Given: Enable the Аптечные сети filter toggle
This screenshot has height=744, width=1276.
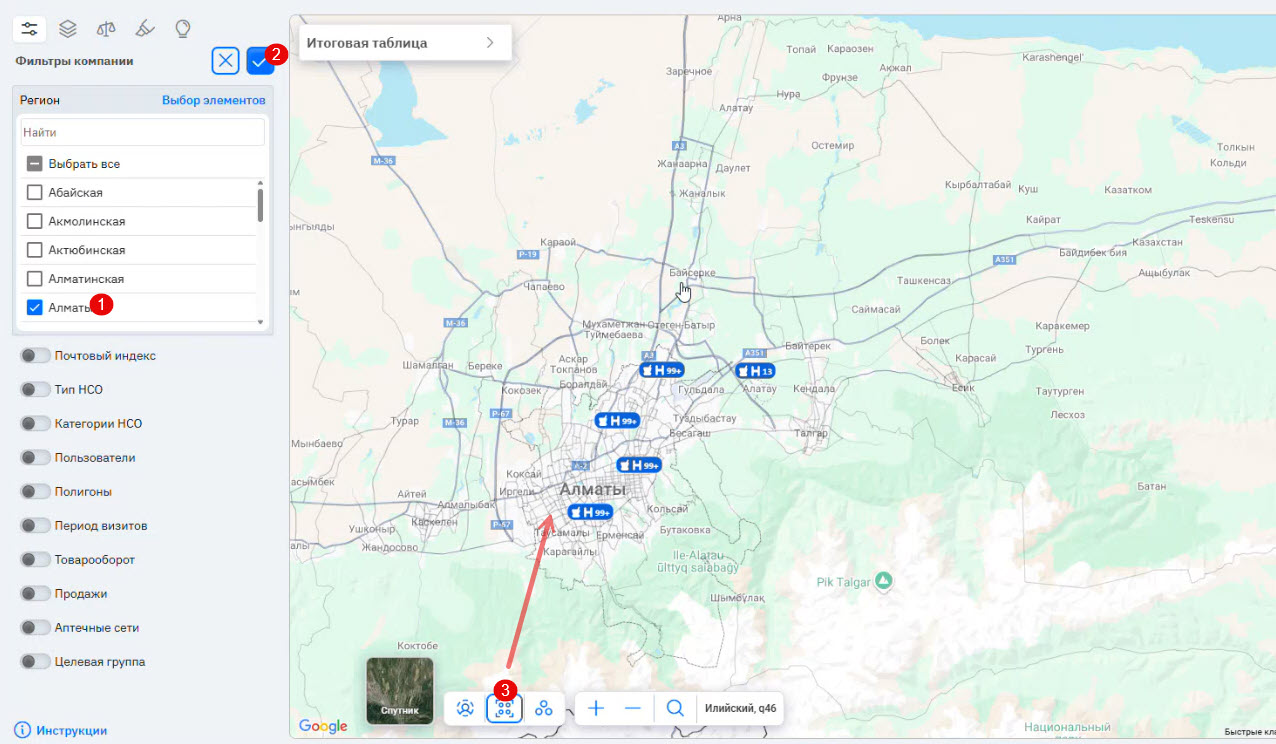Looking at the screenshot, I should [35, 627].
